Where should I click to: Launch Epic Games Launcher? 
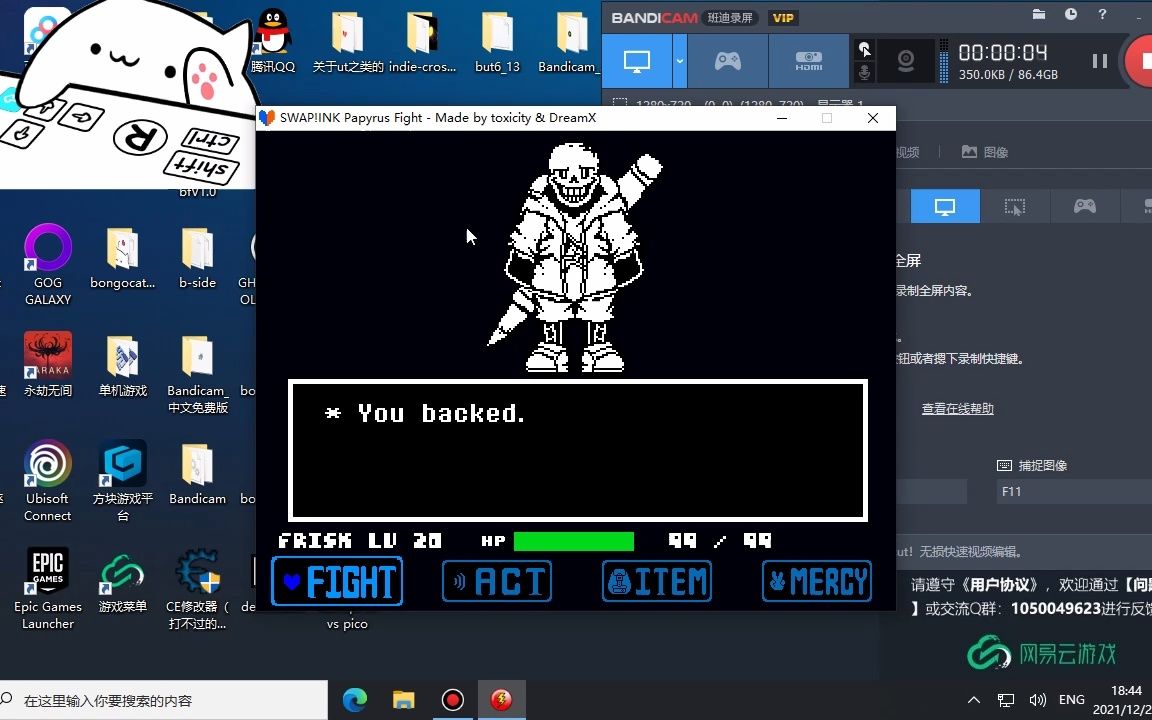(48, 589)
